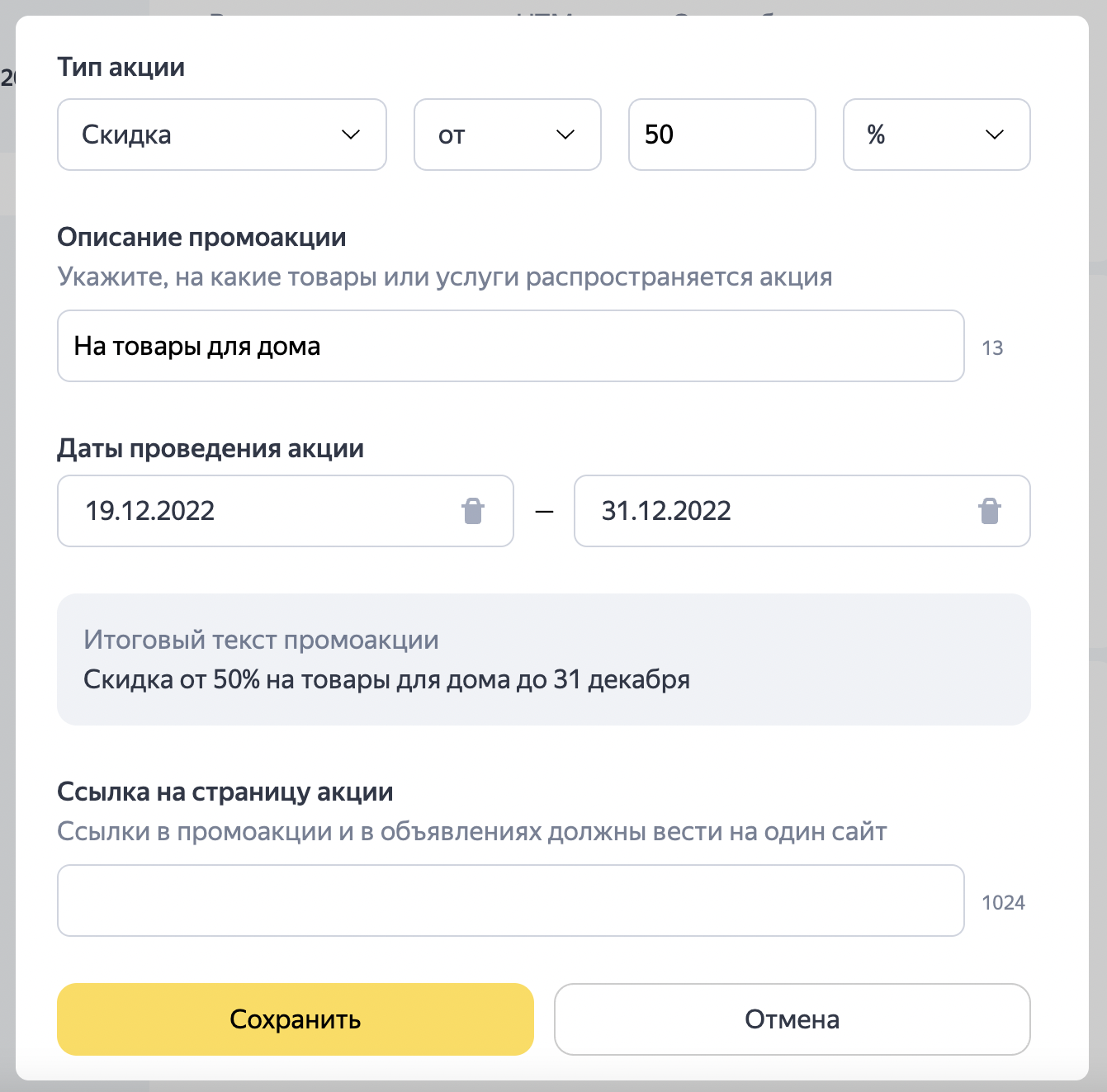Select the text 'Скидка от 50% на товары для дома до 31 декабря'
Viewport: 1107px width, 1092px height.
(x=386, y=679)
